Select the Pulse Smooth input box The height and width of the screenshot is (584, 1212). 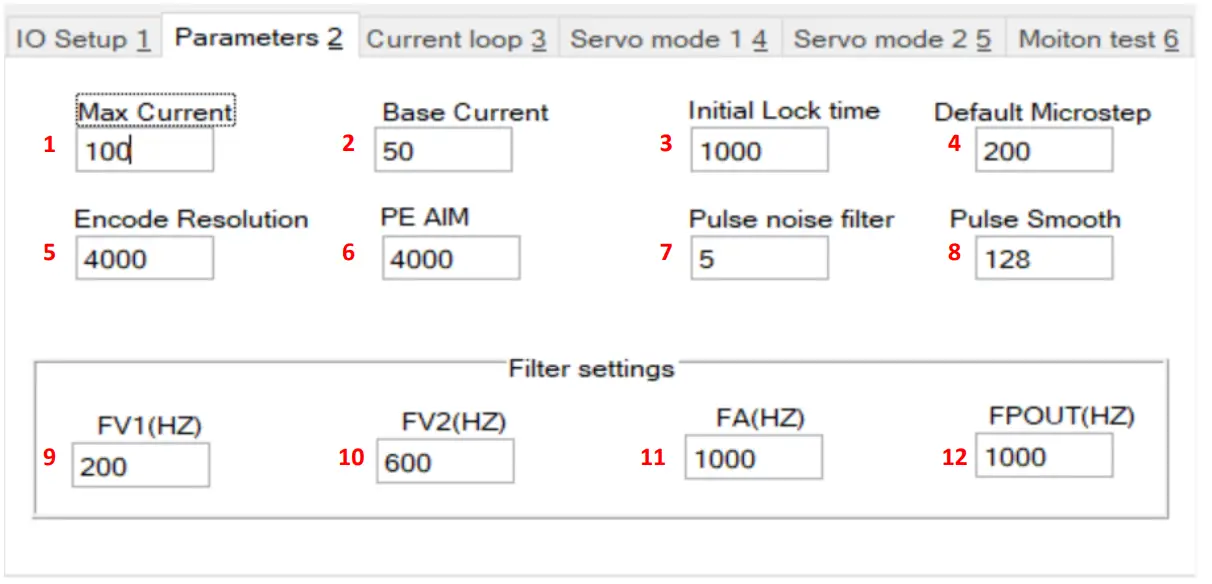1042,258
